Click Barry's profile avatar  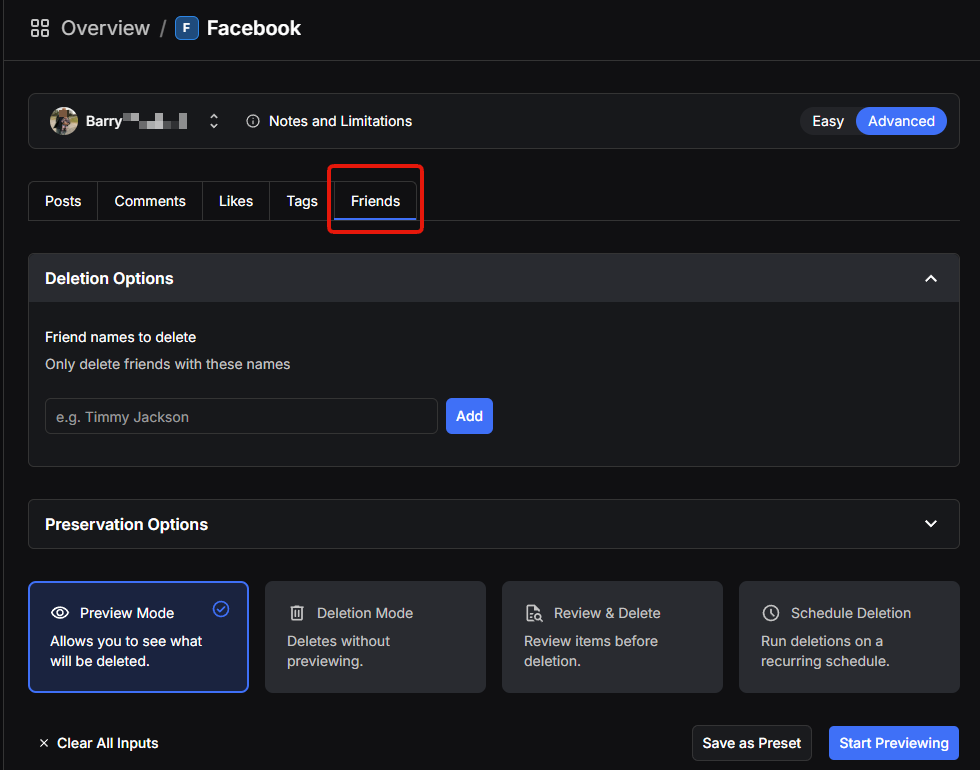64,121
